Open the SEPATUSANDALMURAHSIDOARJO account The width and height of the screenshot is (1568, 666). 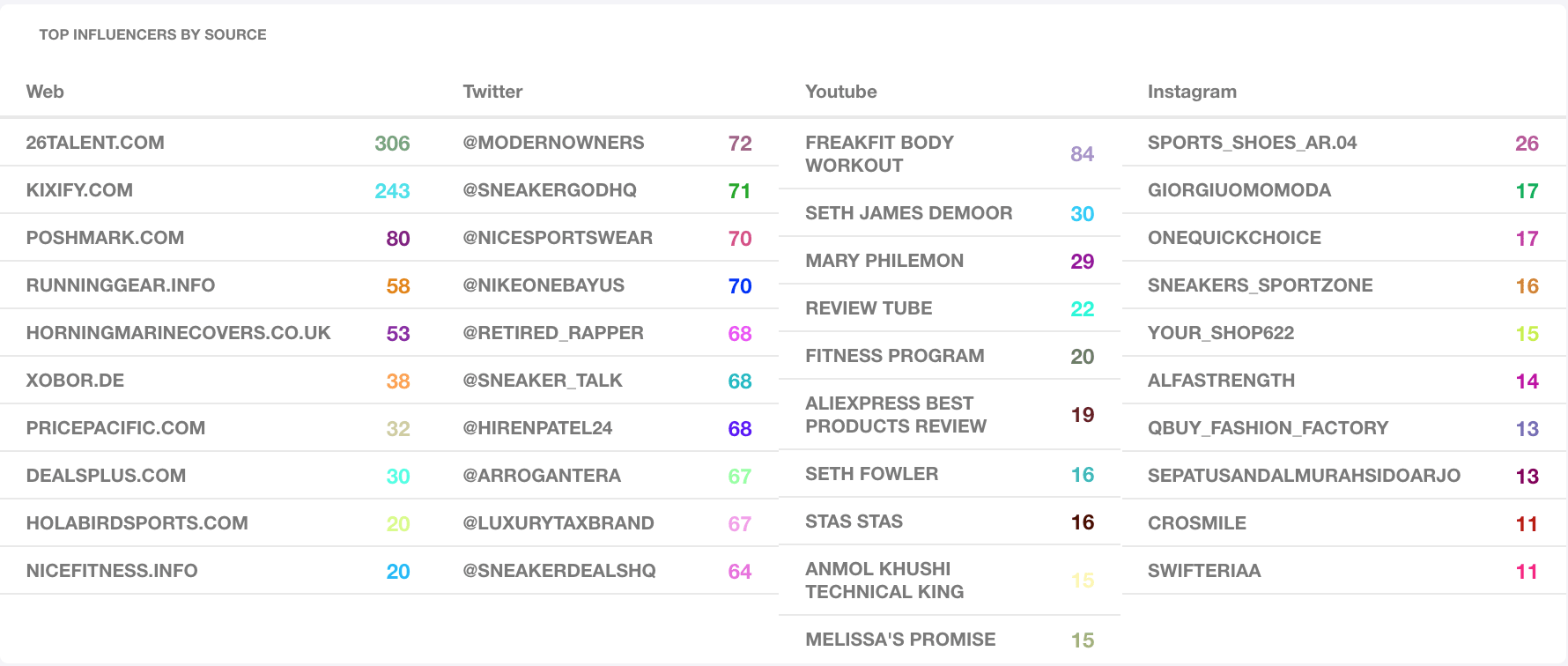(1304, 476)
